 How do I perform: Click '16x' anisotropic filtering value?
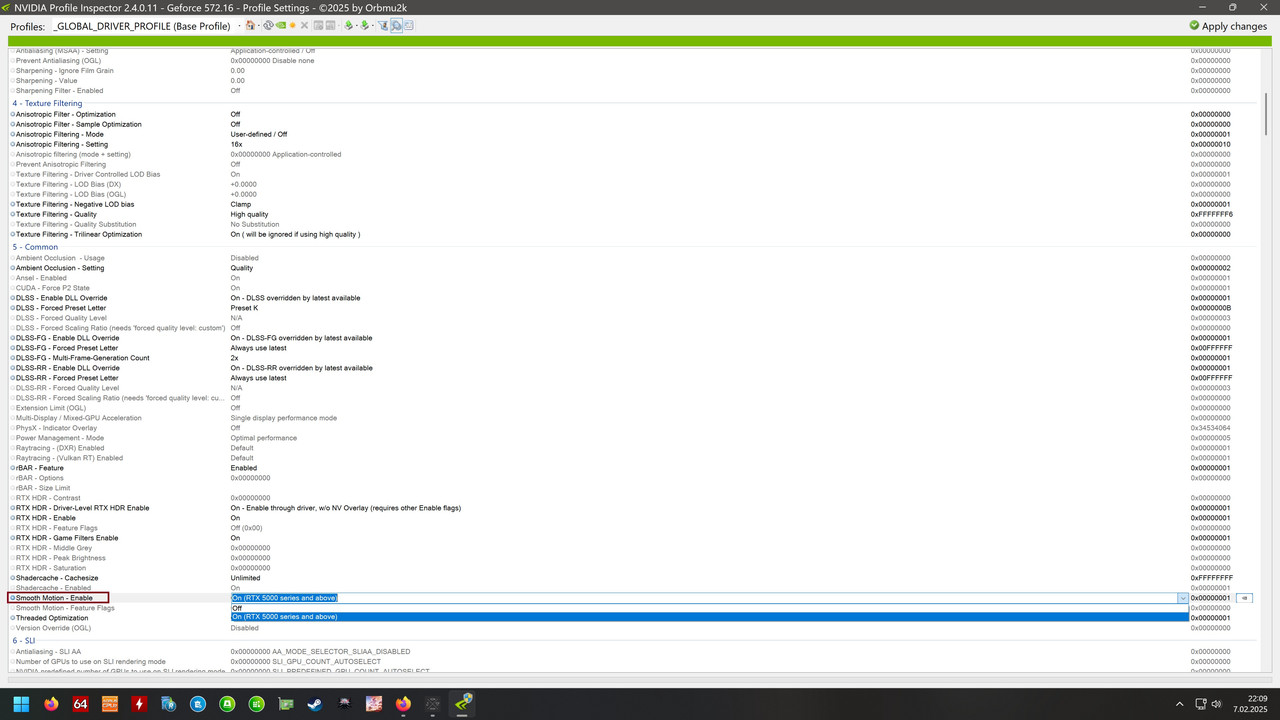coord(237,144)
